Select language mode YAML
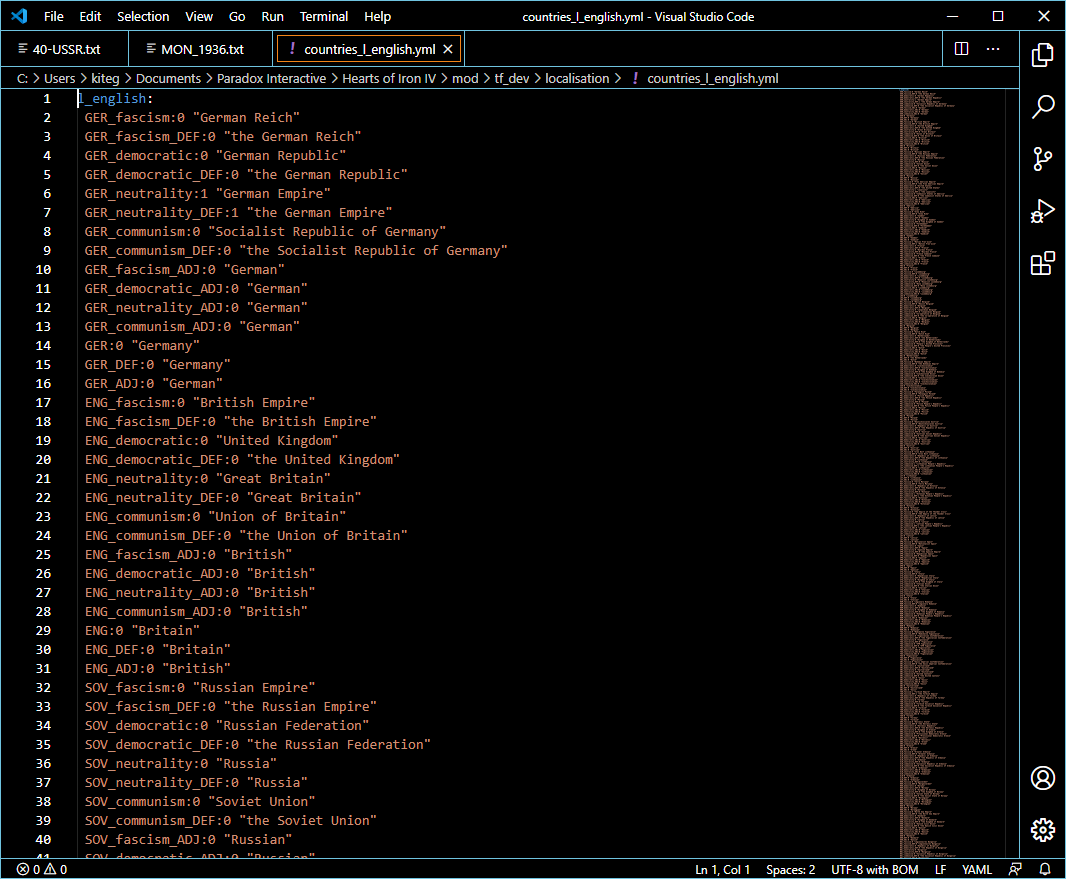1066x879 pixels. pyautogui.click(x=976, y=869)
